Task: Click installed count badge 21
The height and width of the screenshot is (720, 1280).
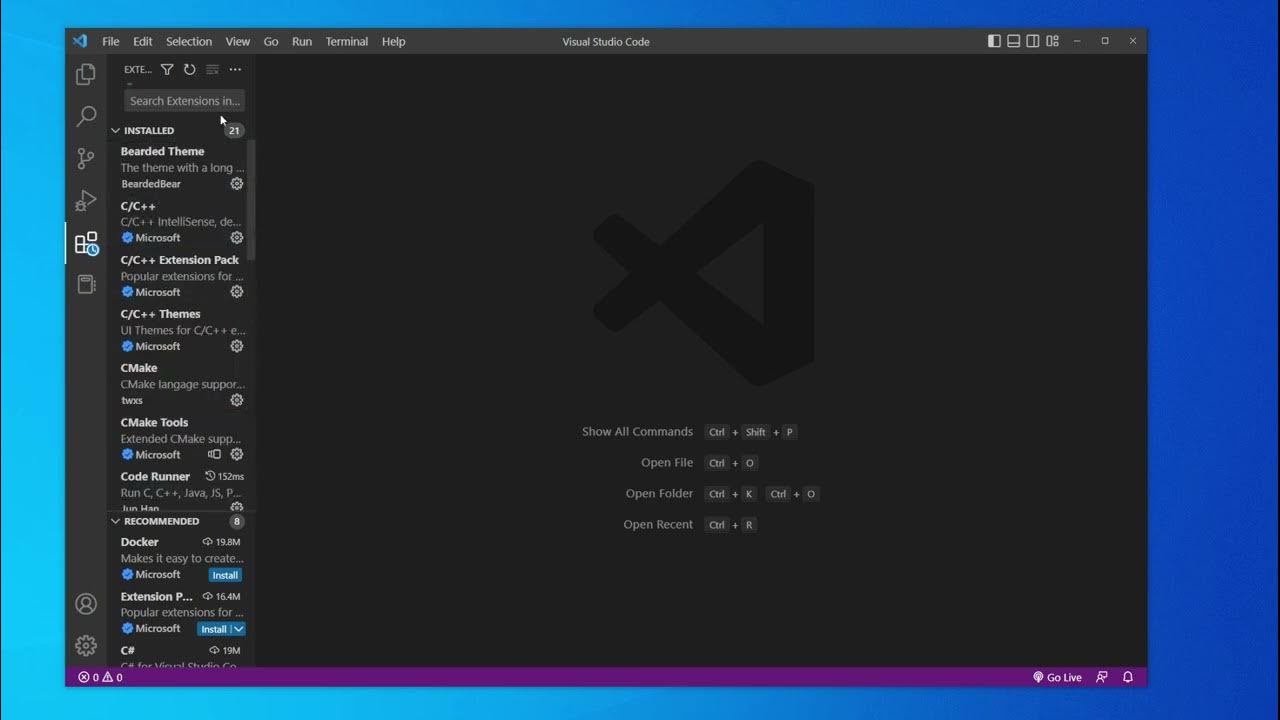Action: (x=234, y=130)
